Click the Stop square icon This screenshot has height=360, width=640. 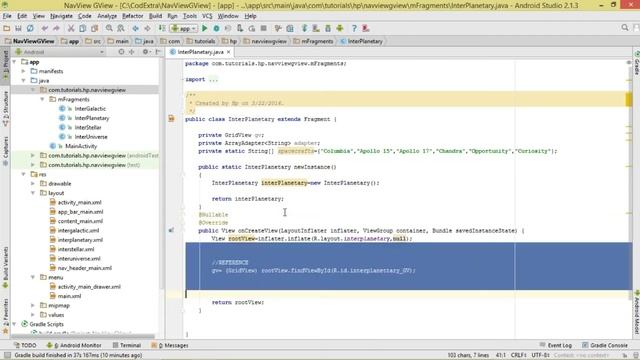(264, 28)
